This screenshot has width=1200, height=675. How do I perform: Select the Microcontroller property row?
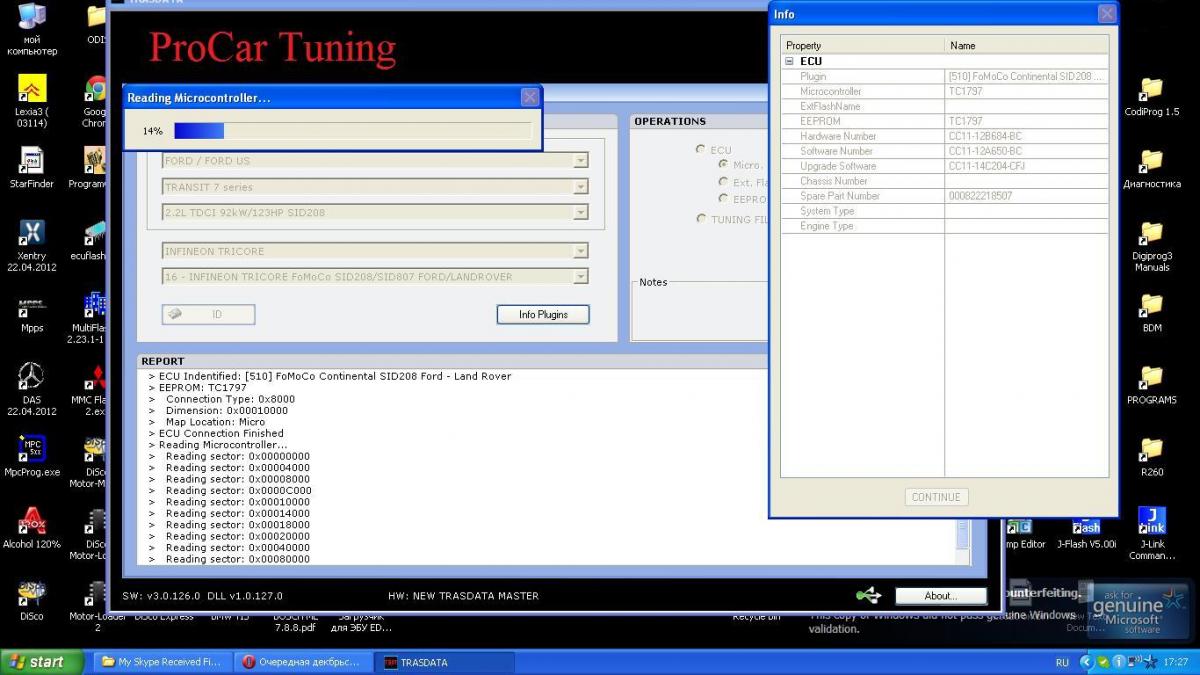(945, 91)
